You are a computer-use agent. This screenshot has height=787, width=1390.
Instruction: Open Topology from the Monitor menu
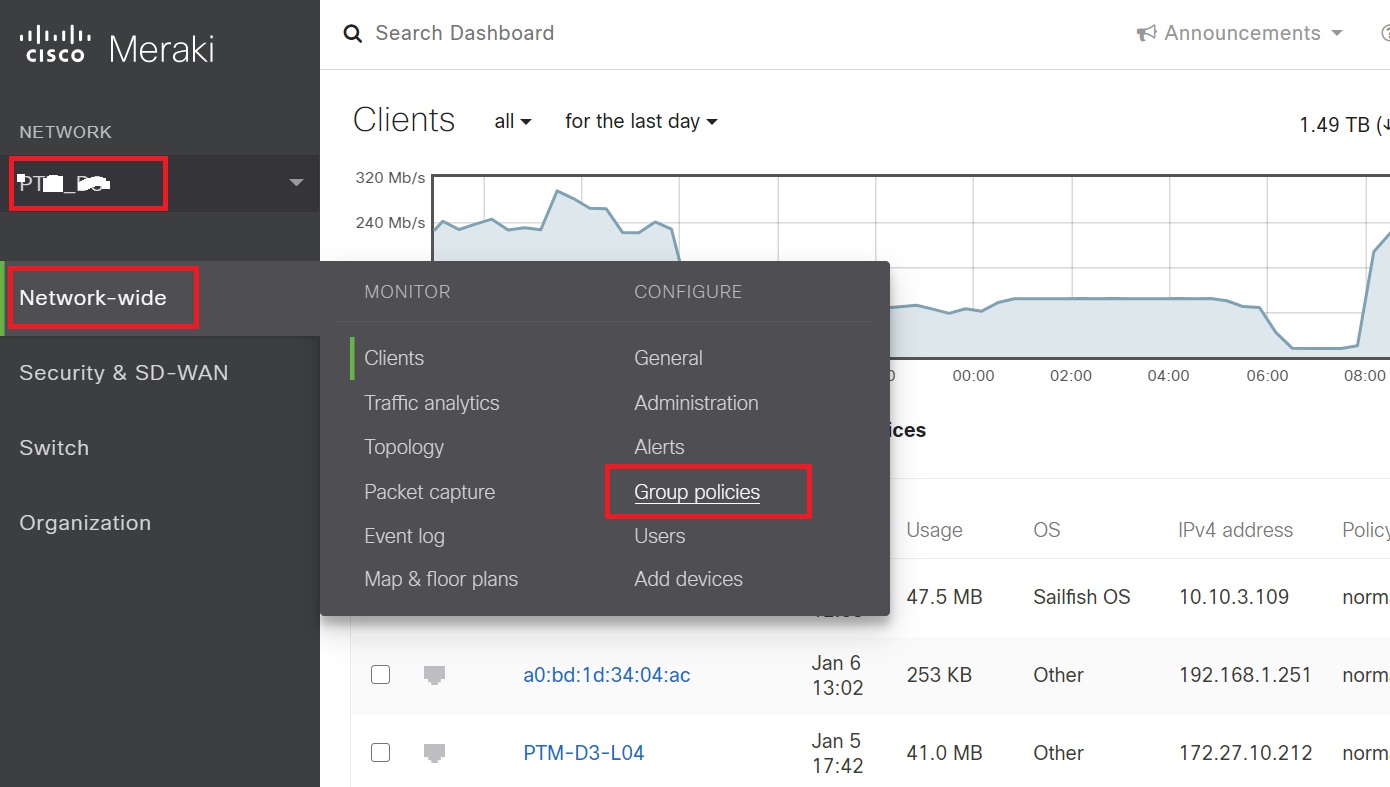404,447
